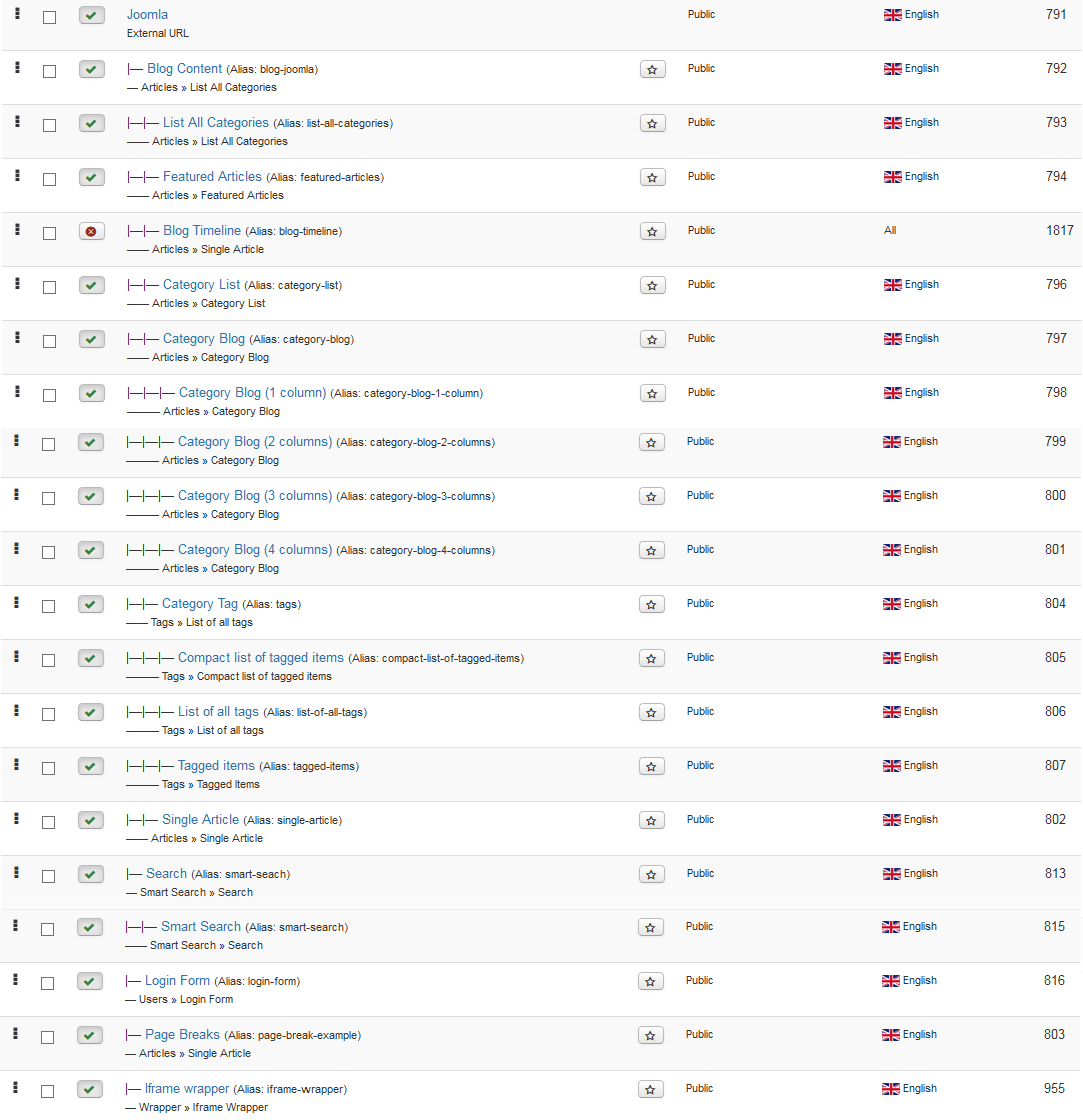Click the drag handle of Category Blog row
This screenshot has height=1120, width=1083.
pos(18,337)
